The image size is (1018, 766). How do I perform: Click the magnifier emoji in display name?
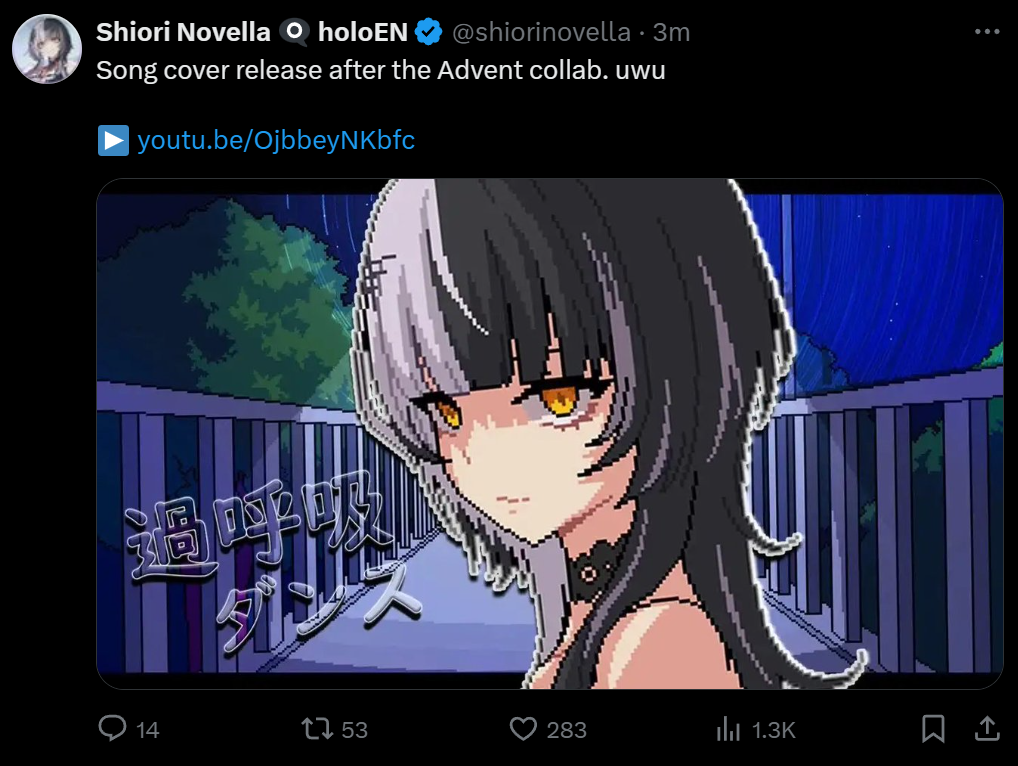(294, 32)
